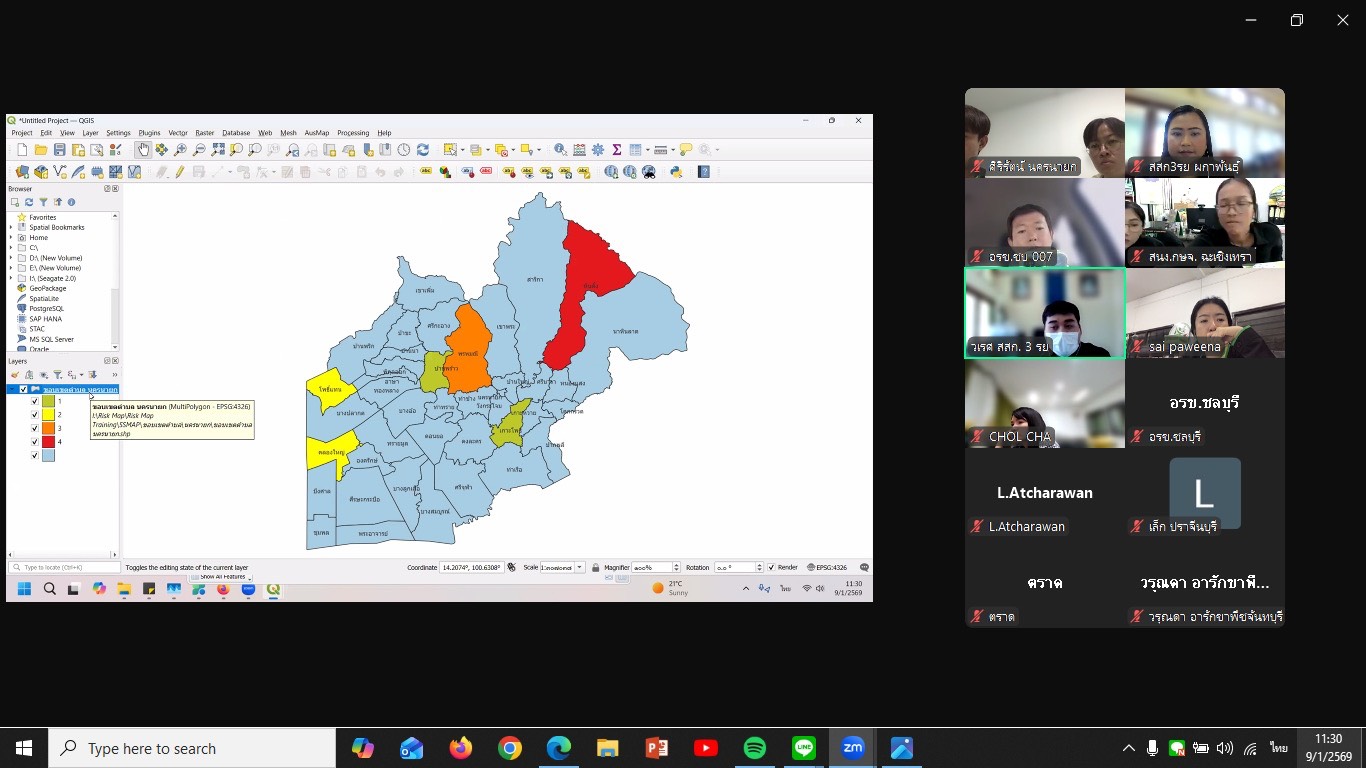Image resolution: width=1366 pixels, height=768 pixels.
Task: Click the Zoom In magnifier tool
Action: pyautogui.click(x=180, y=150)
